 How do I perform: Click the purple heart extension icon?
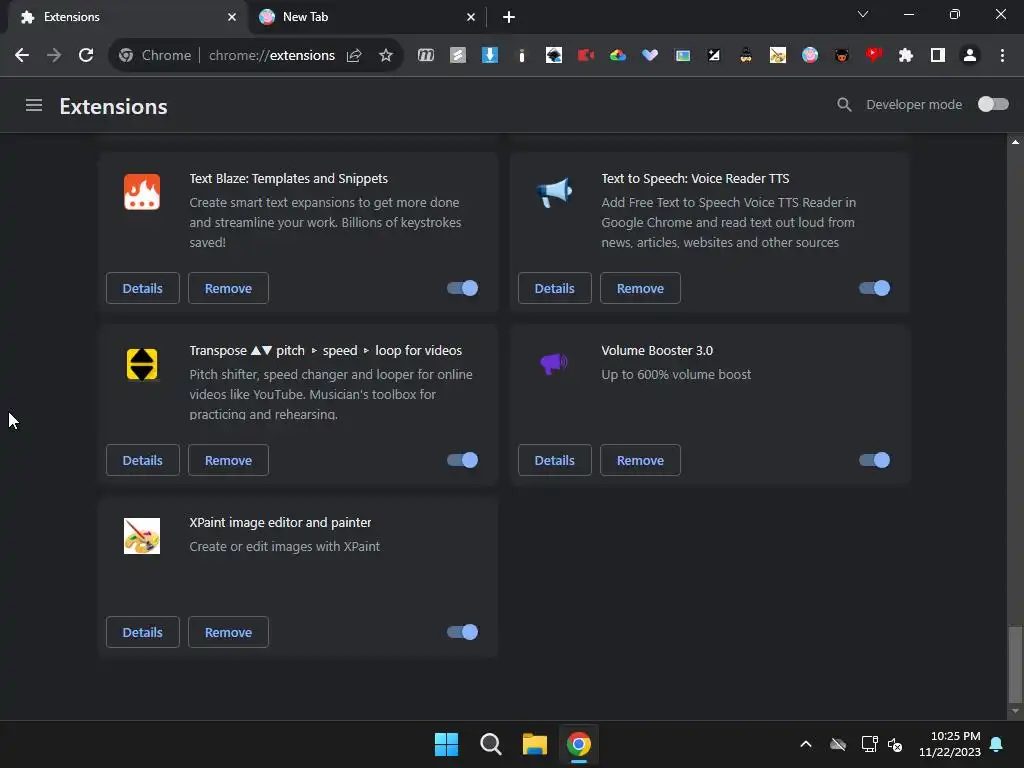649,56
